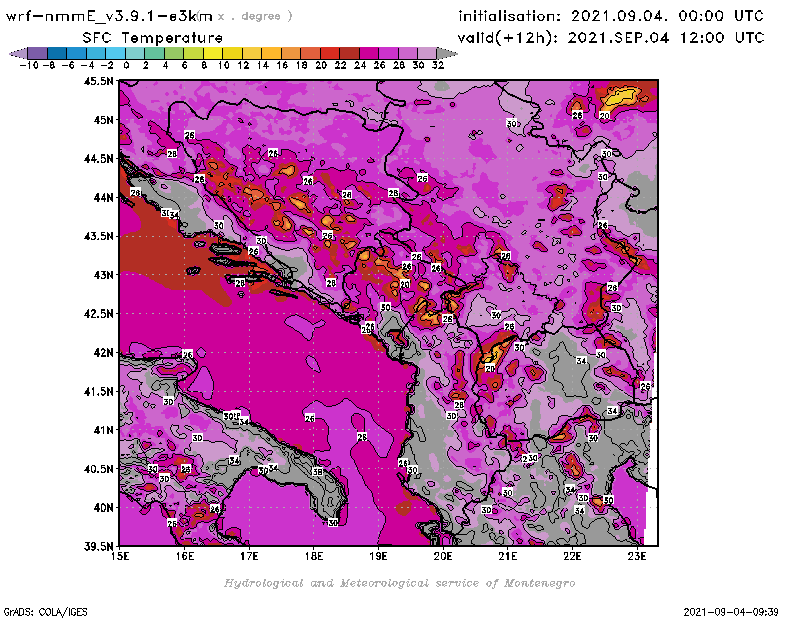This screenshot has height=618, width=800.
Task: Click the 'wrf-nmmE_v3.9.1-e3km' model title
Action: point(109,16)
